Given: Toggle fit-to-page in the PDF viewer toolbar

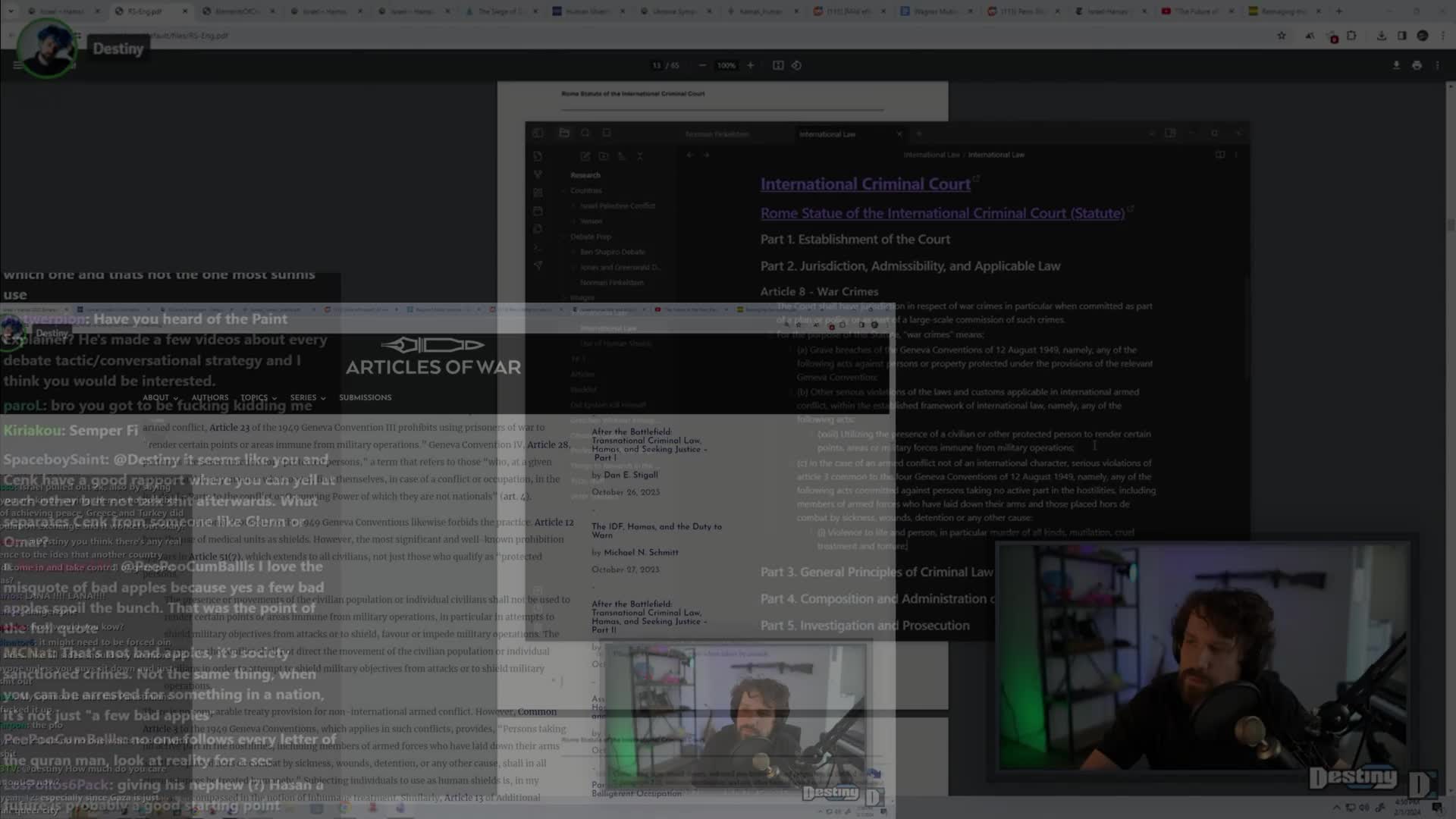Looking at the screenshot, I should 777,65.
